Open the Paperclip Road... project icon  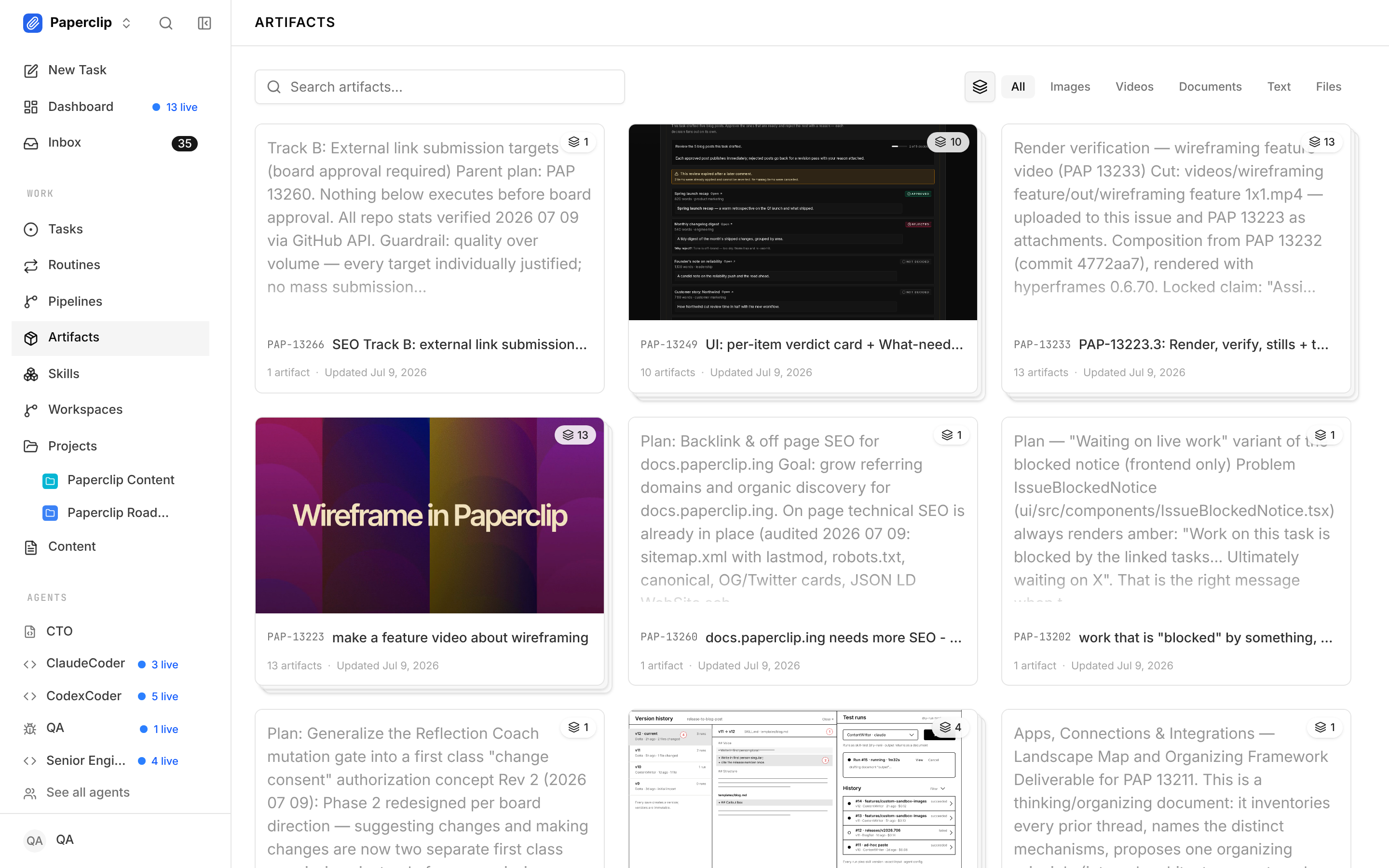coord(51,513)
